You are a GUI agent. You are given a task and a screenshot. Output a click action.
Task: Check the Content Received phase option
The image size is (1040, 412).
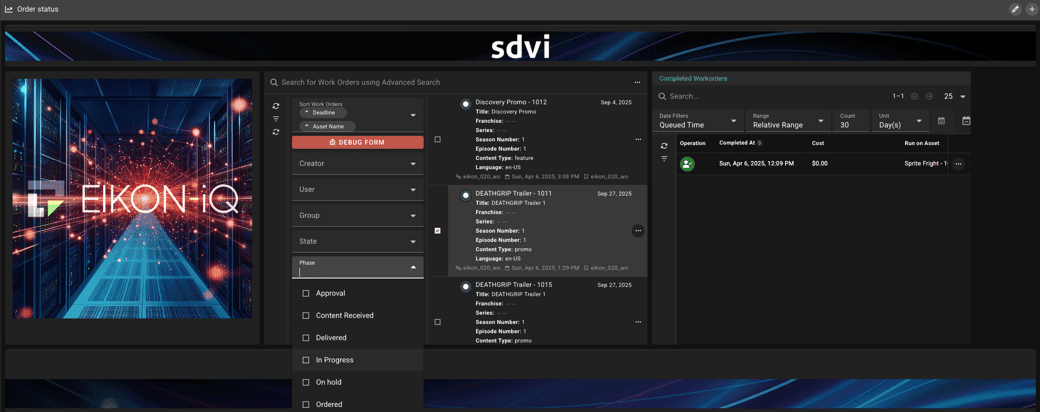click(x=306, y=316)
